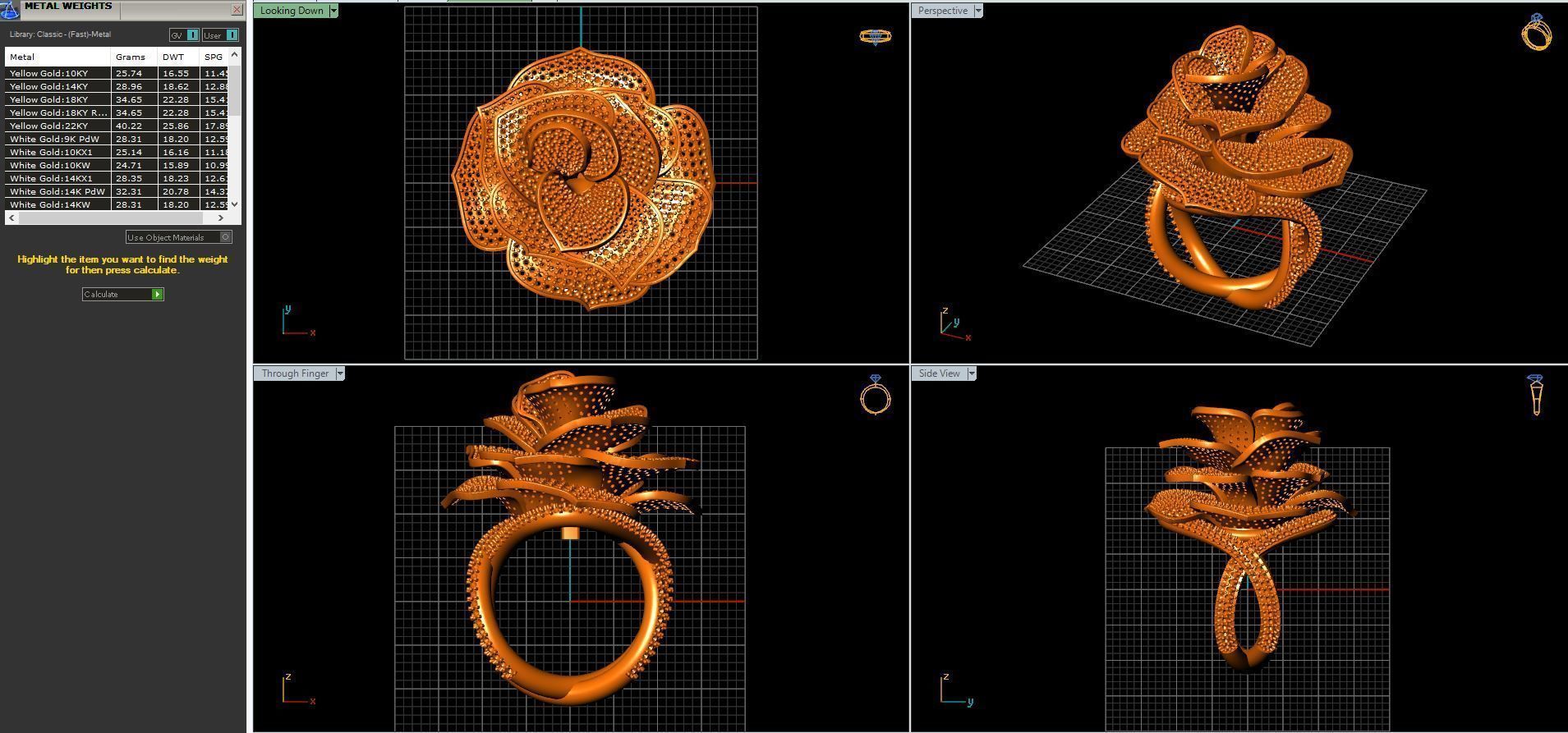
Task: Click the 32.31 grams value
Action: point(129,191)
